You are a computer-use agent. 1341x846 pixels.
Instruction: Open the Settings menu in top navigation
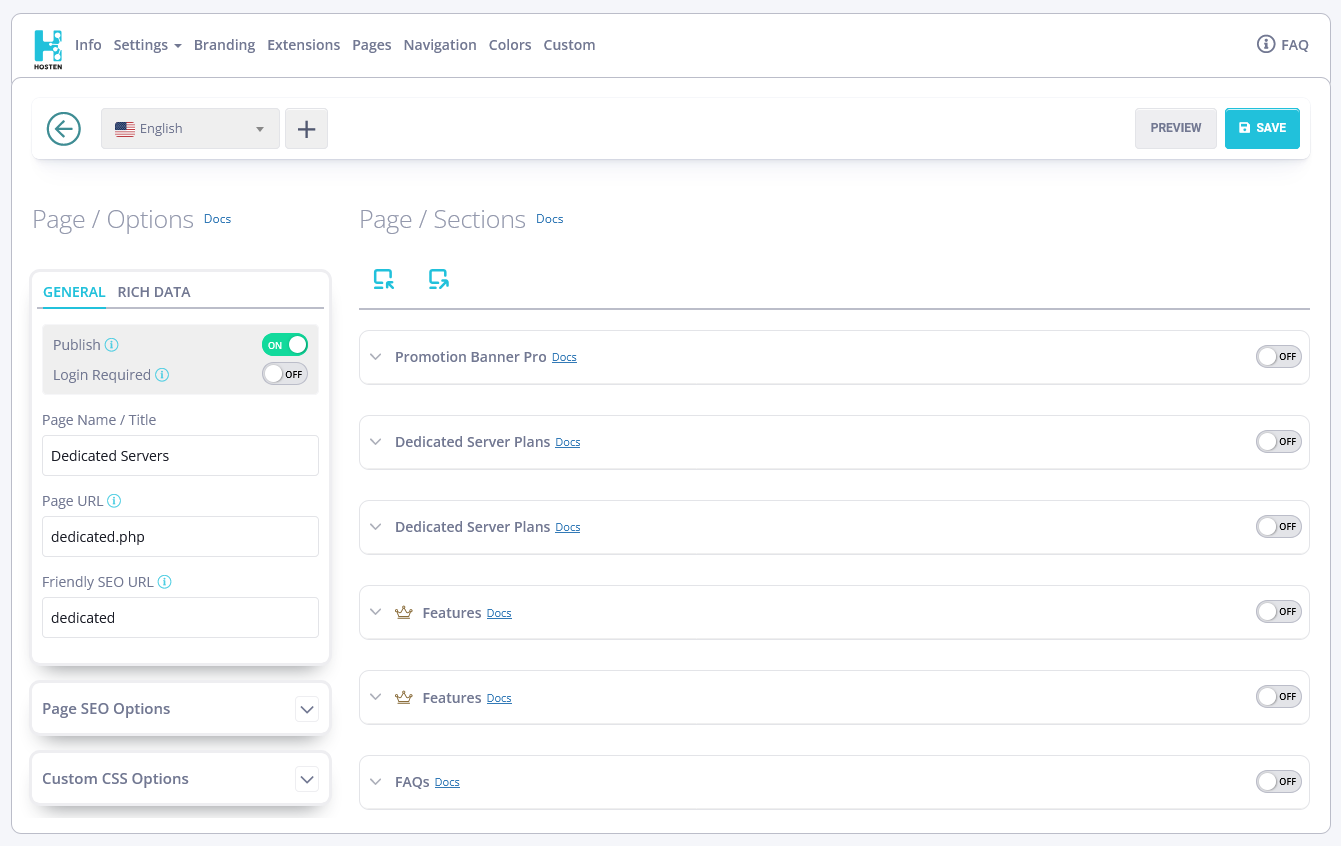(x=147, y=45)
